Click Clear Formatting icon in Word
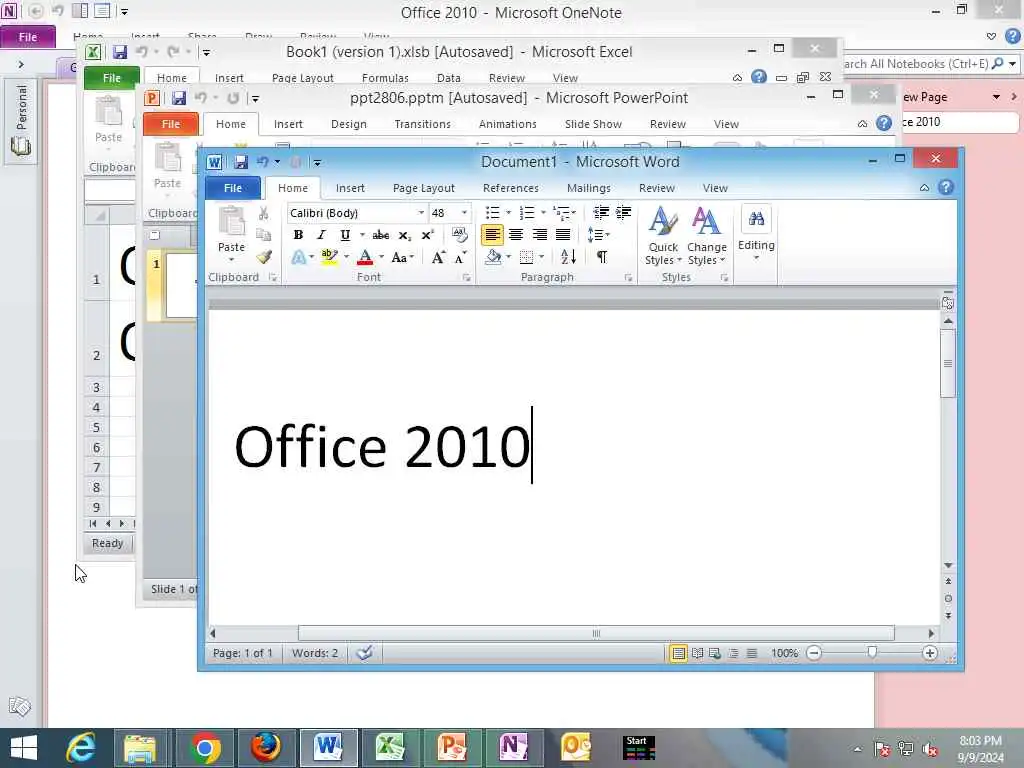This screenshot has height=768, width=1024. click(x=460, y=234)
